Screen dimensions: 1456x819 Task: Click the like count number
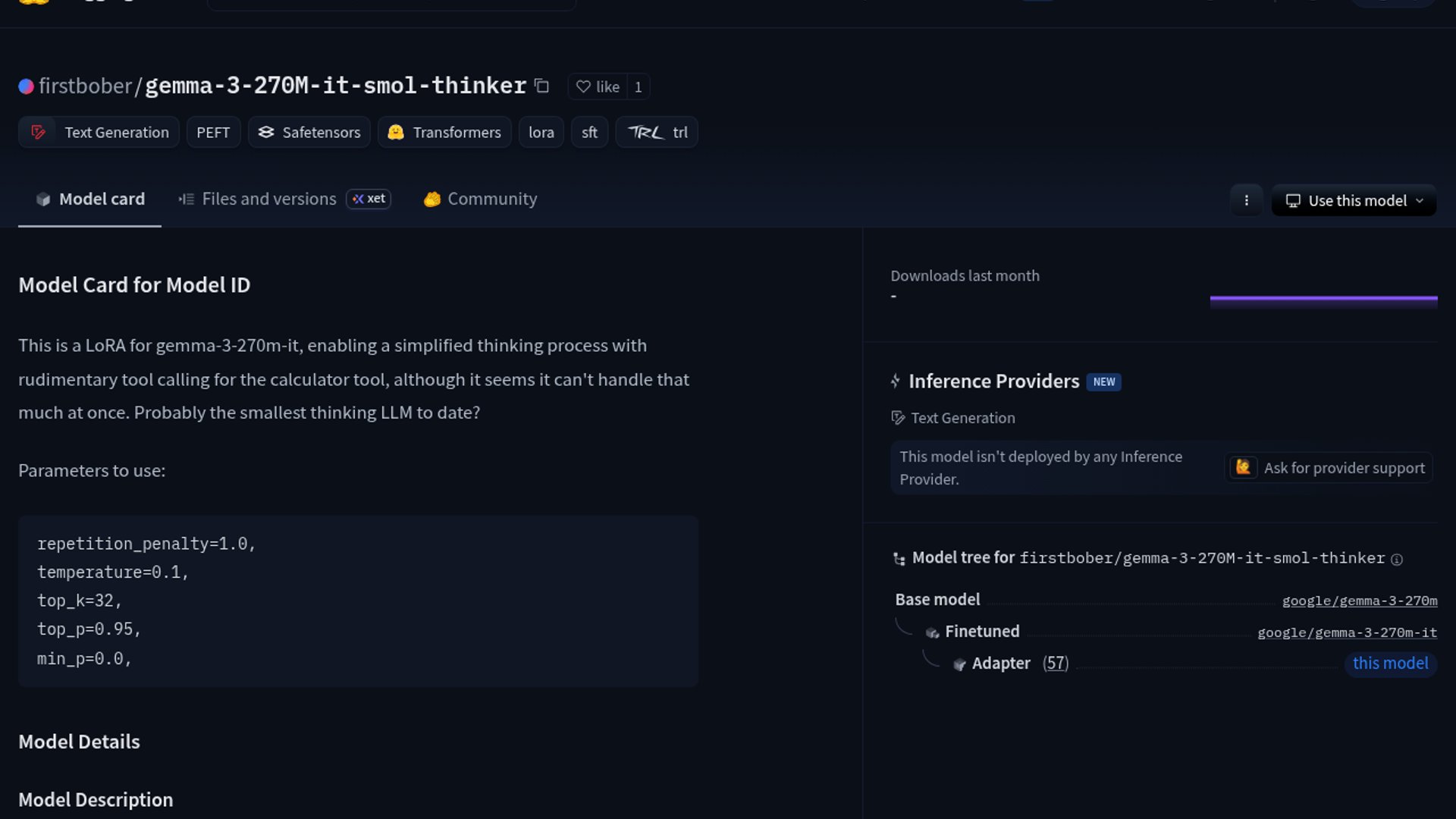[639, 86]
